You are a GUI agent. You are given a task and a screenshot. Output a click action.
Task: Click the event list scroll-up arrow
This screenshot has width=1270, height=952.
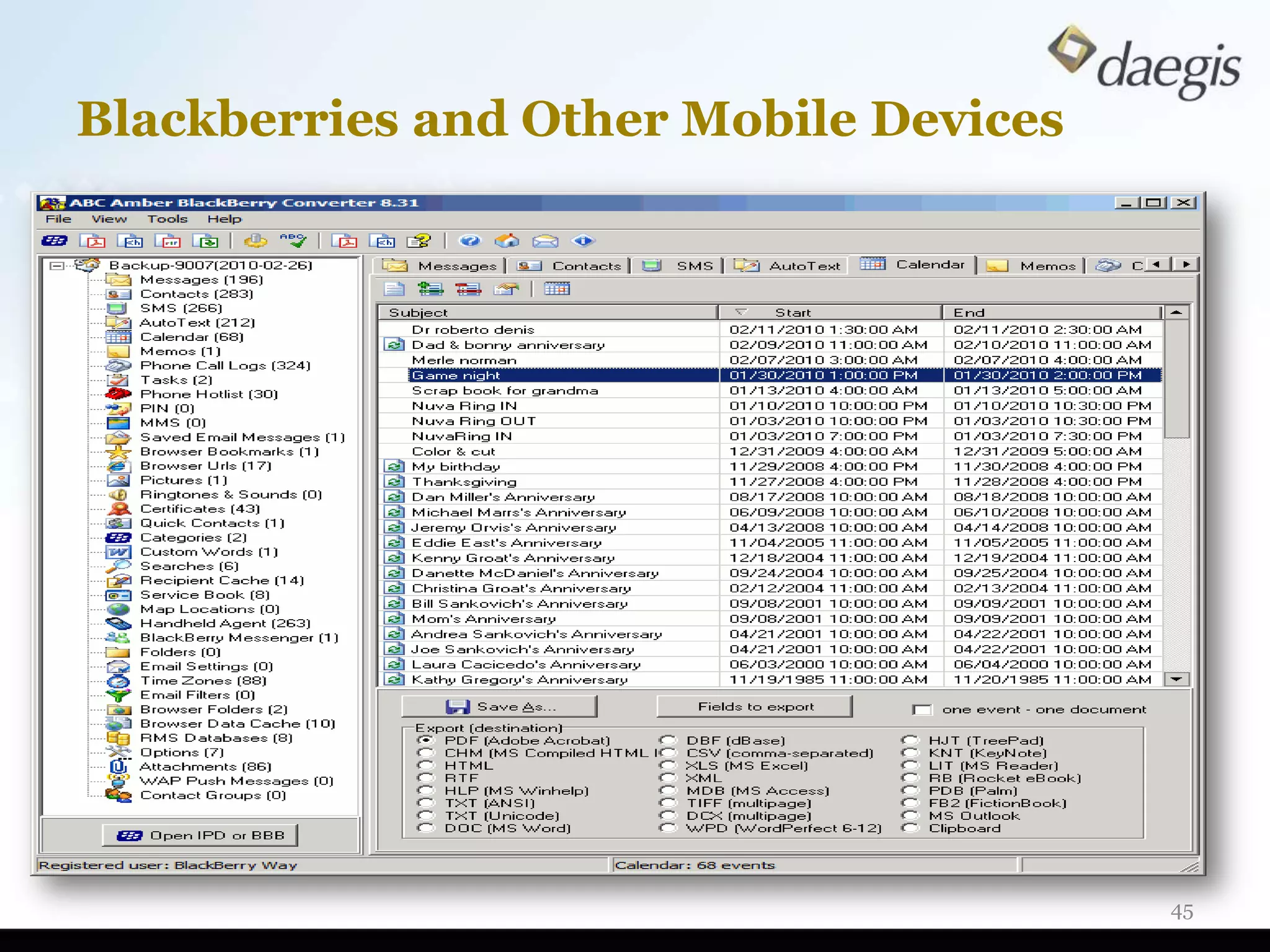1176,312
